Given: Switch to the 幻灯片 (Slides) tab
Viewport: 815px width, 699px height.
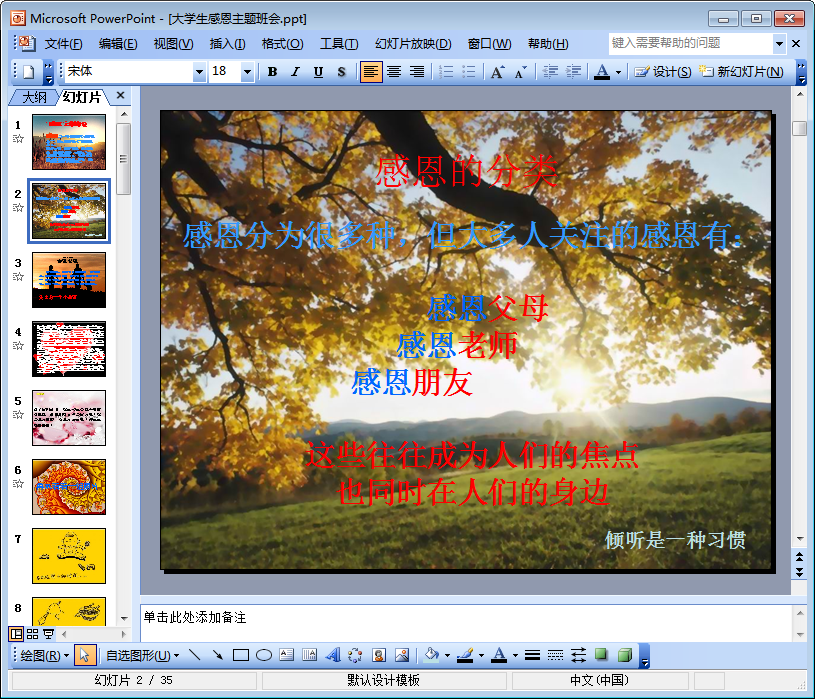Looking at the screenshot, I should pos(82,97).
